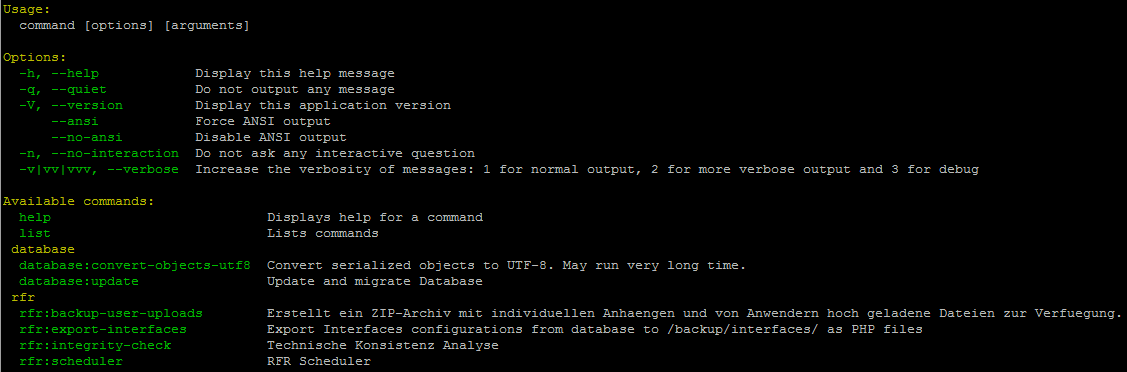The height and width of the screenshot is (372, 1127).
Task: Click the Options heading
Action: point(34,57)
